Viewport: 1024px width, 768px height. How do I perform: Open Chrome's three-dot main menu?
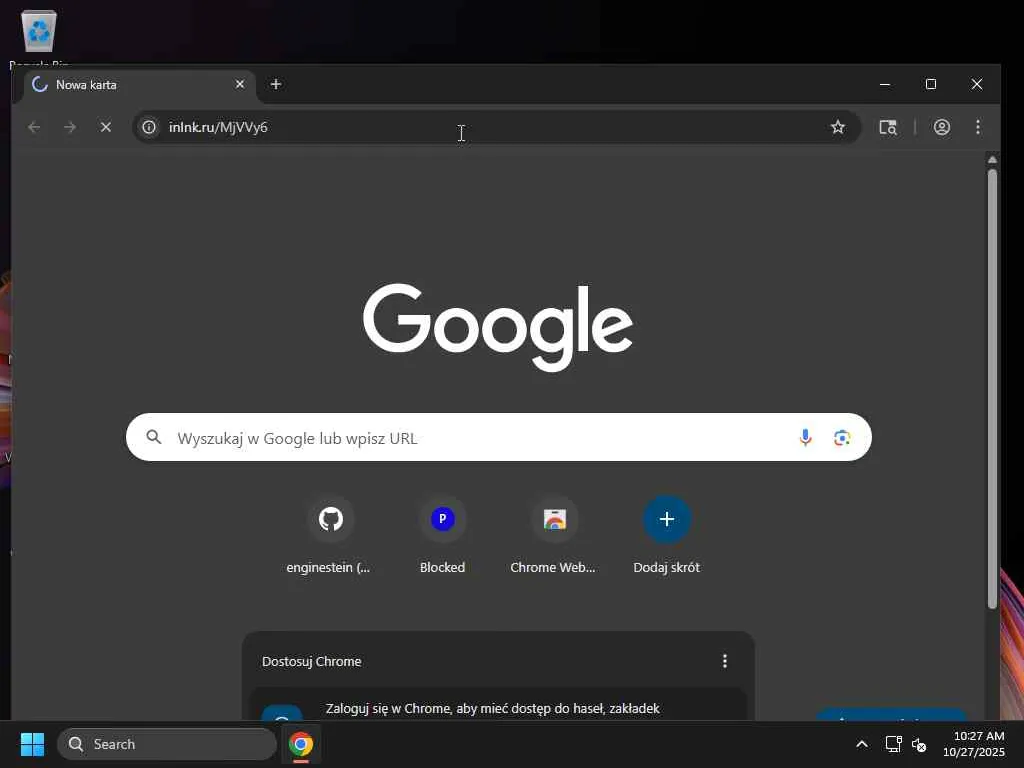pyautogui.click(x=978, y=127)
